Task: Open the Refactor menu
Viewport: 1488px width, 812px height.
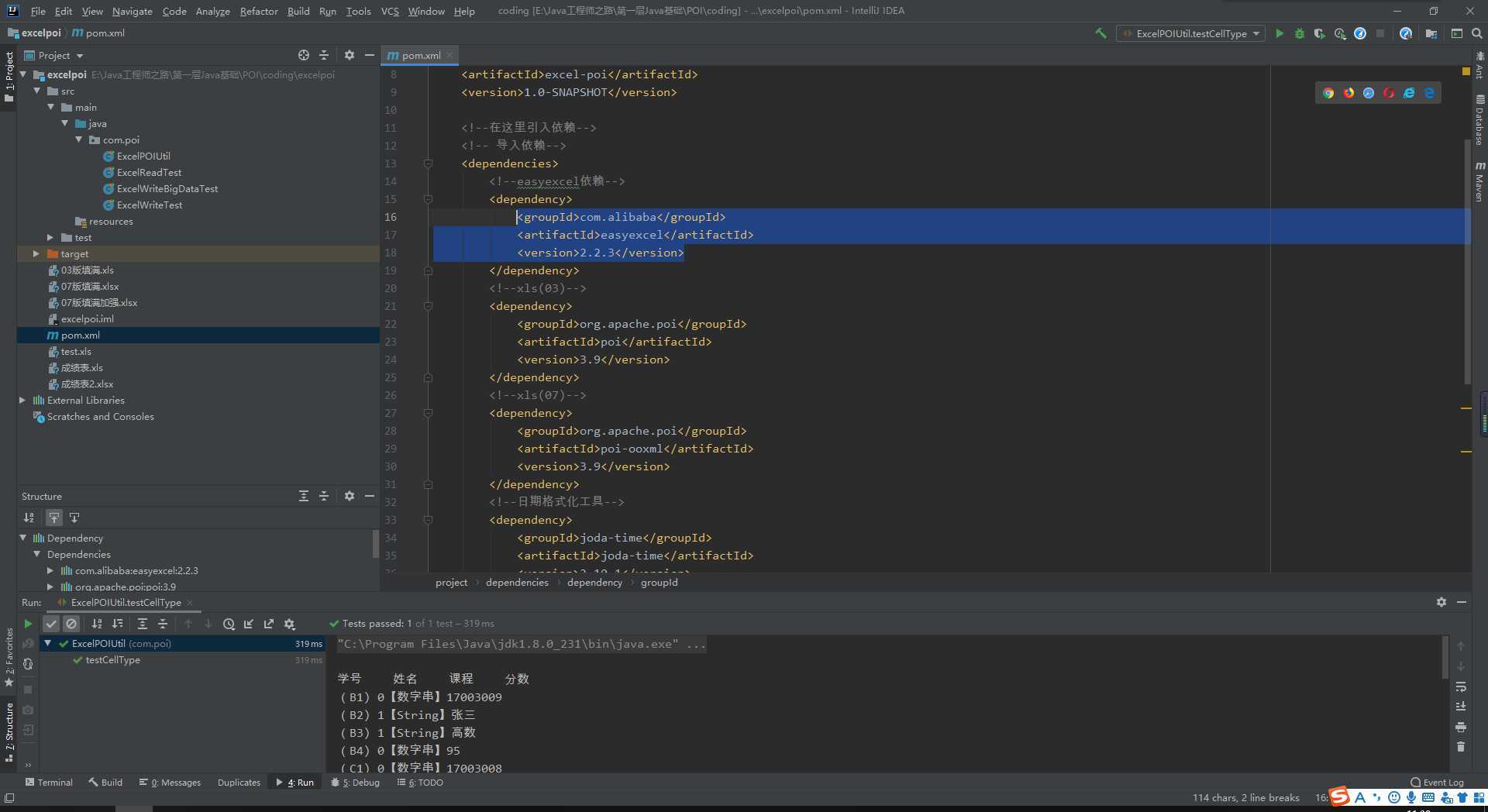Action: 259,11
